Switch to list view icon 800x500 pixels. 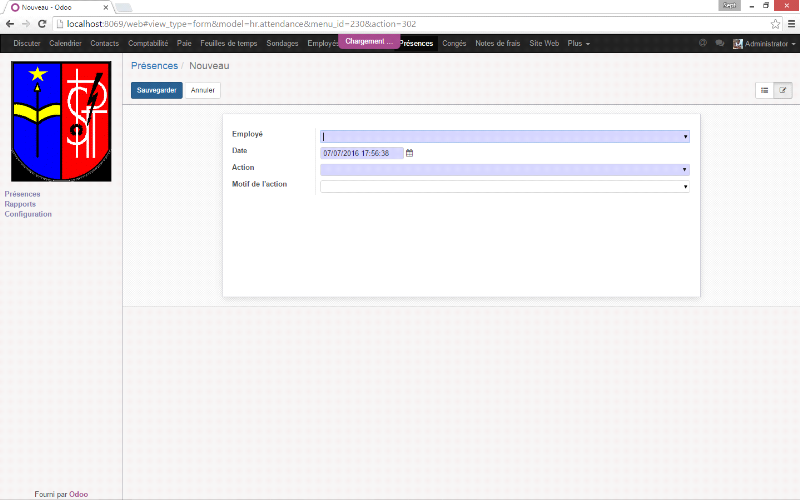point(764,90)
